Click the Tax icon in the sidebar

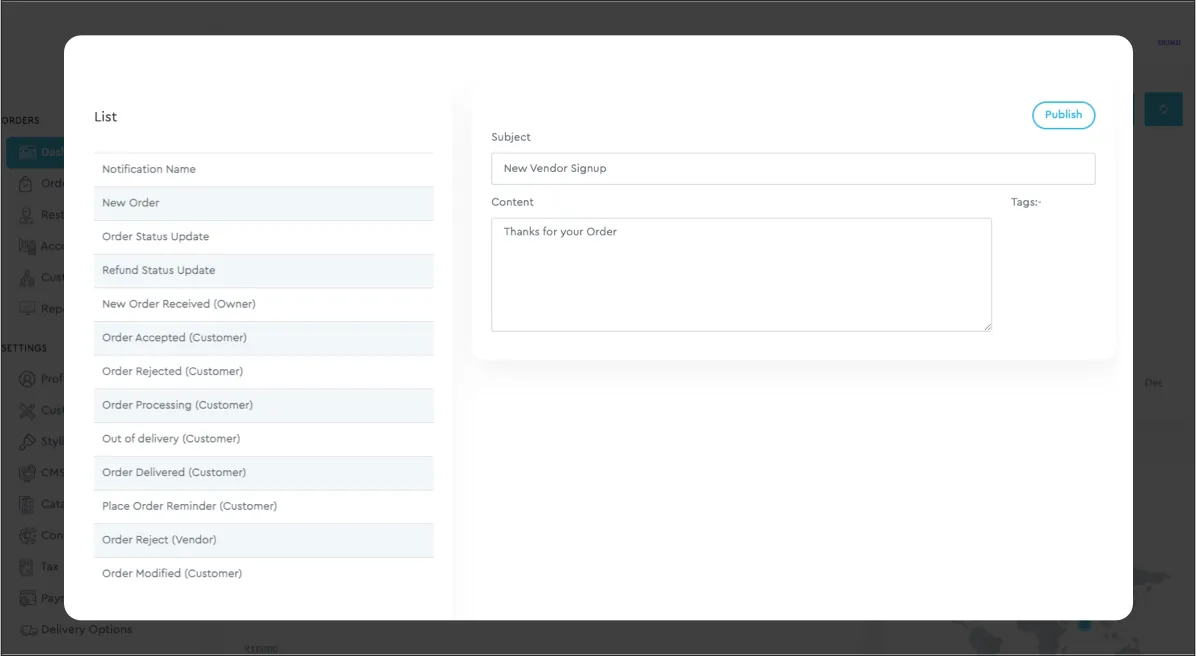(x=27, y=567)
